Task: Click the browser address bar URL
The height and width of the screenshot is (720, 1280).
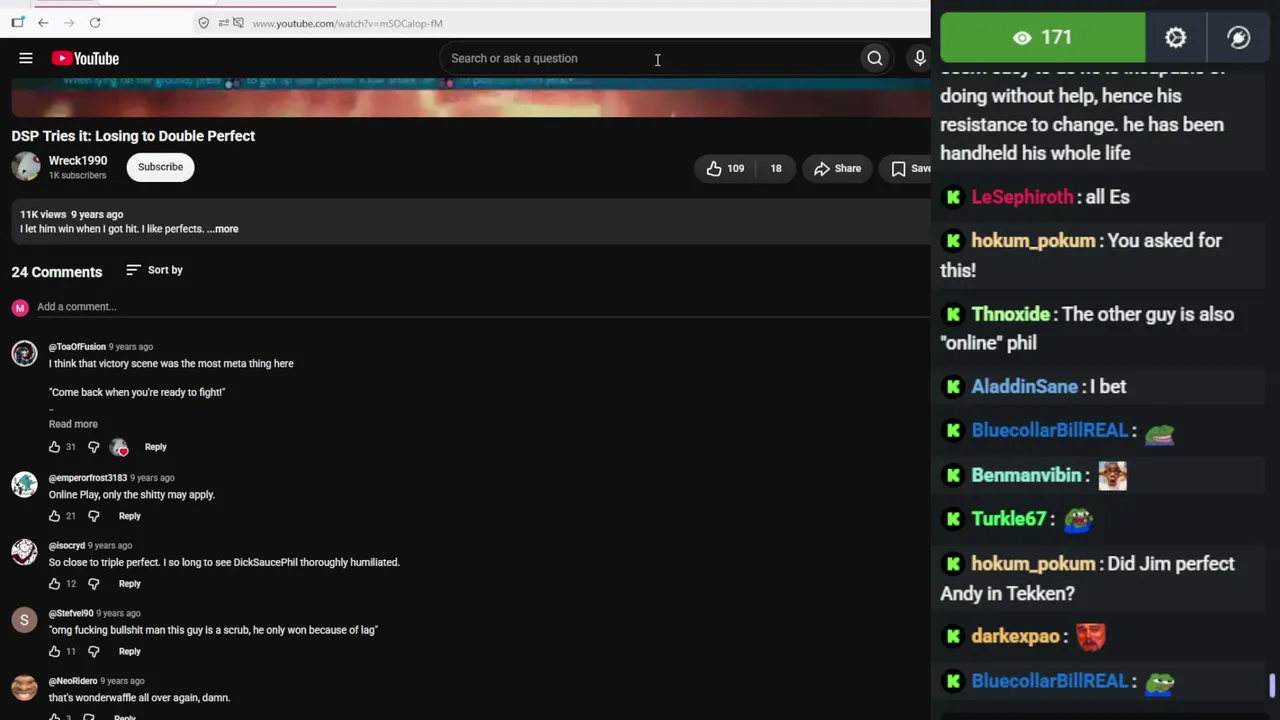Action: click(x=347, y=23)
